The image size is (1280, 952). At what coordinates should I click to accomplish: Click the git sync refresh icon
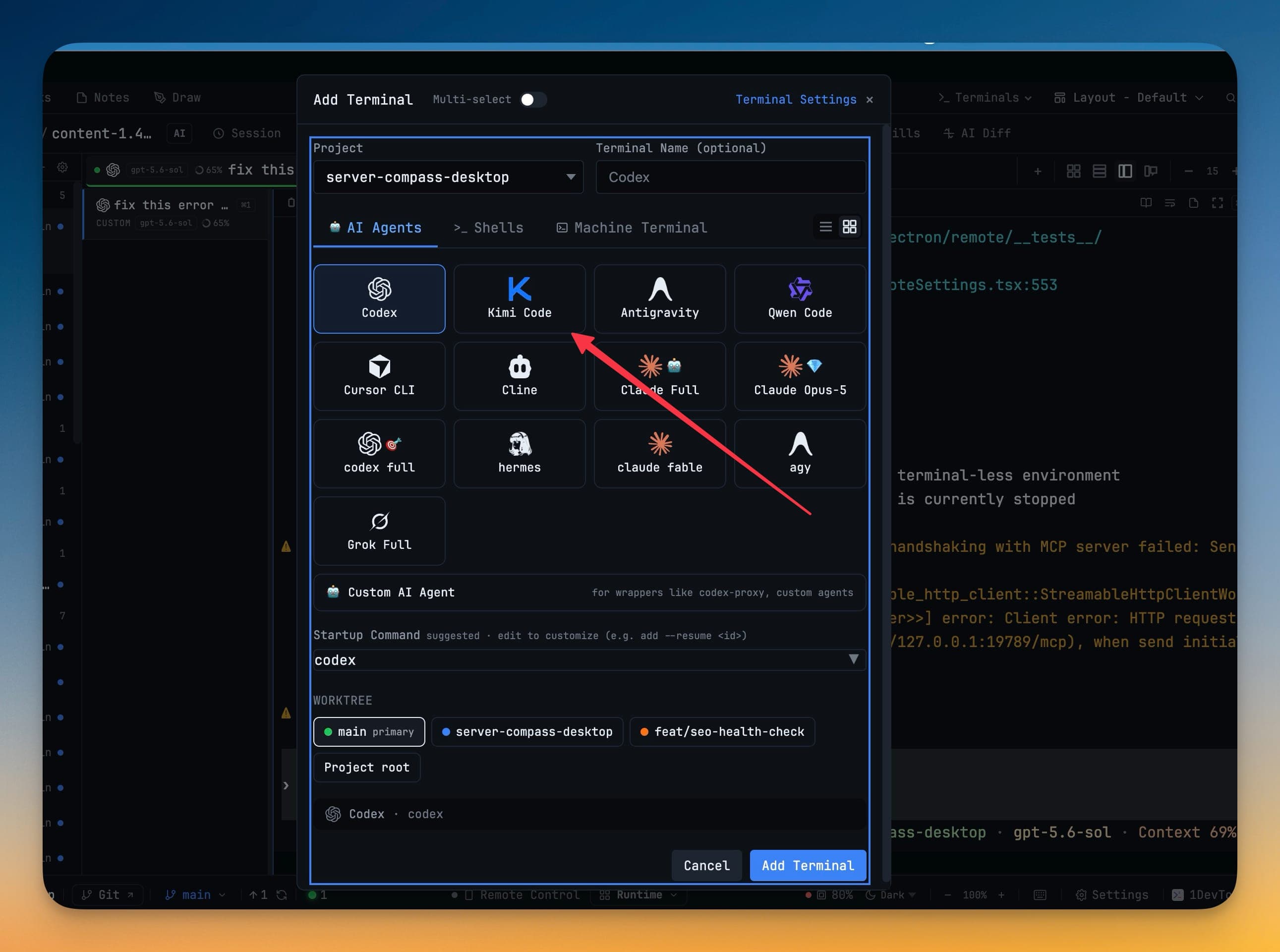281,895
